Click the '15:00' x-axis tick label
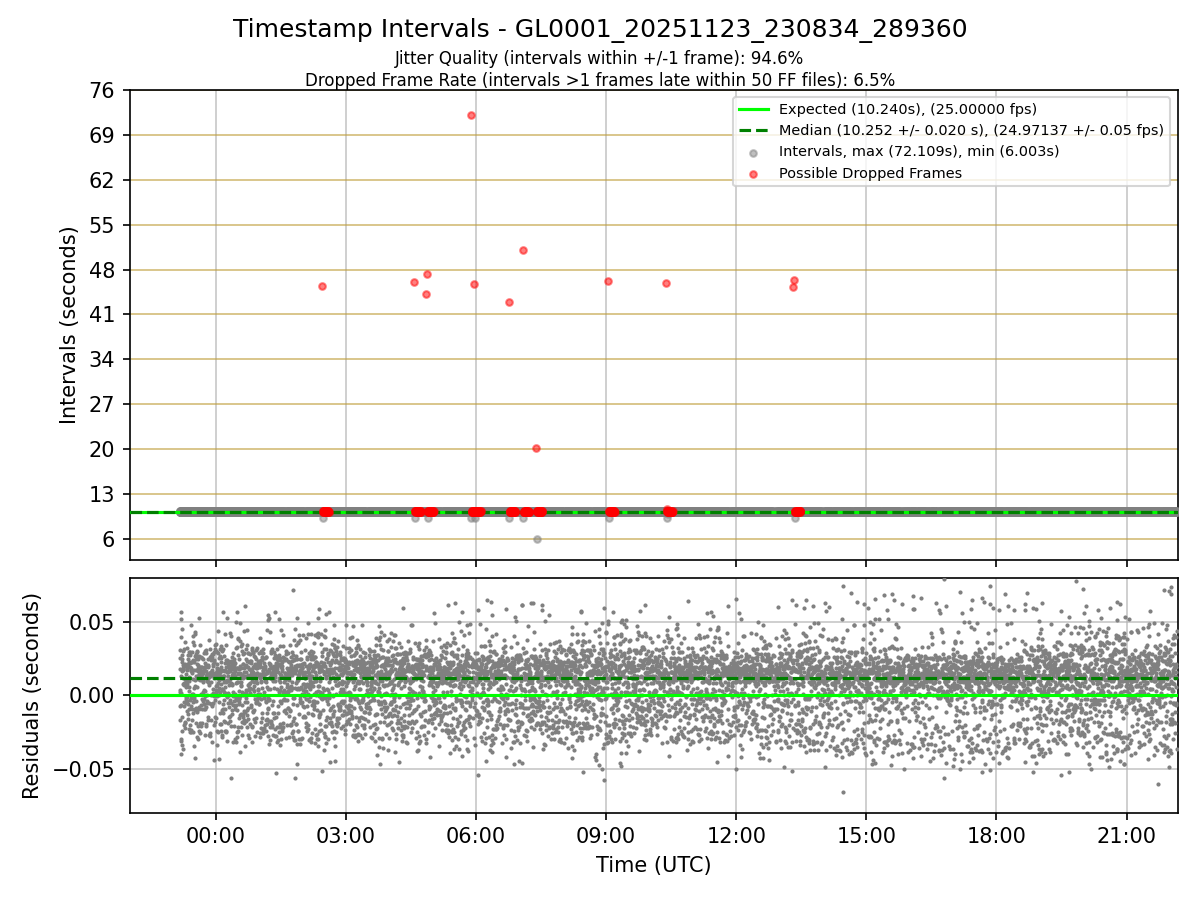1200x900 pixels. (x=866, y=836)
